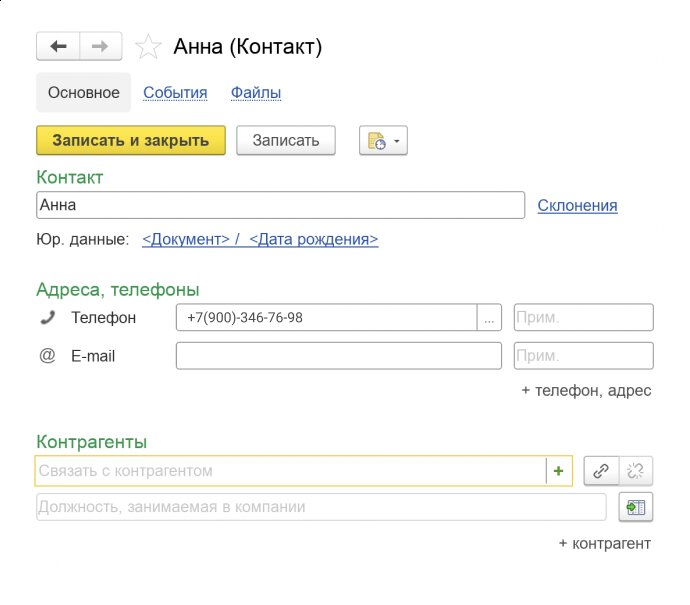The image size is (690, 605).
Task: Open the <Документ> / <Дата рождения> link
Action: point(260,239)
